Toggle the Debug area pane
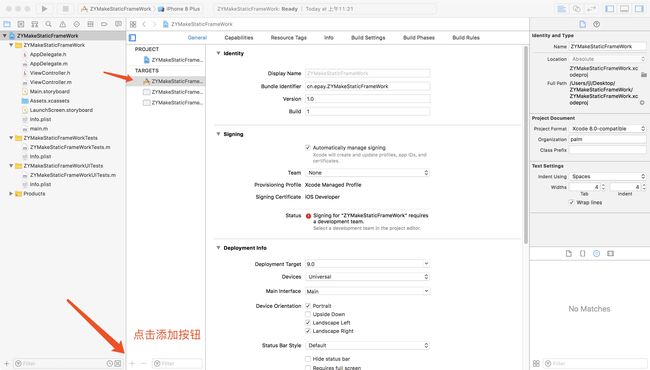650x370 pixels. point(625,9)
